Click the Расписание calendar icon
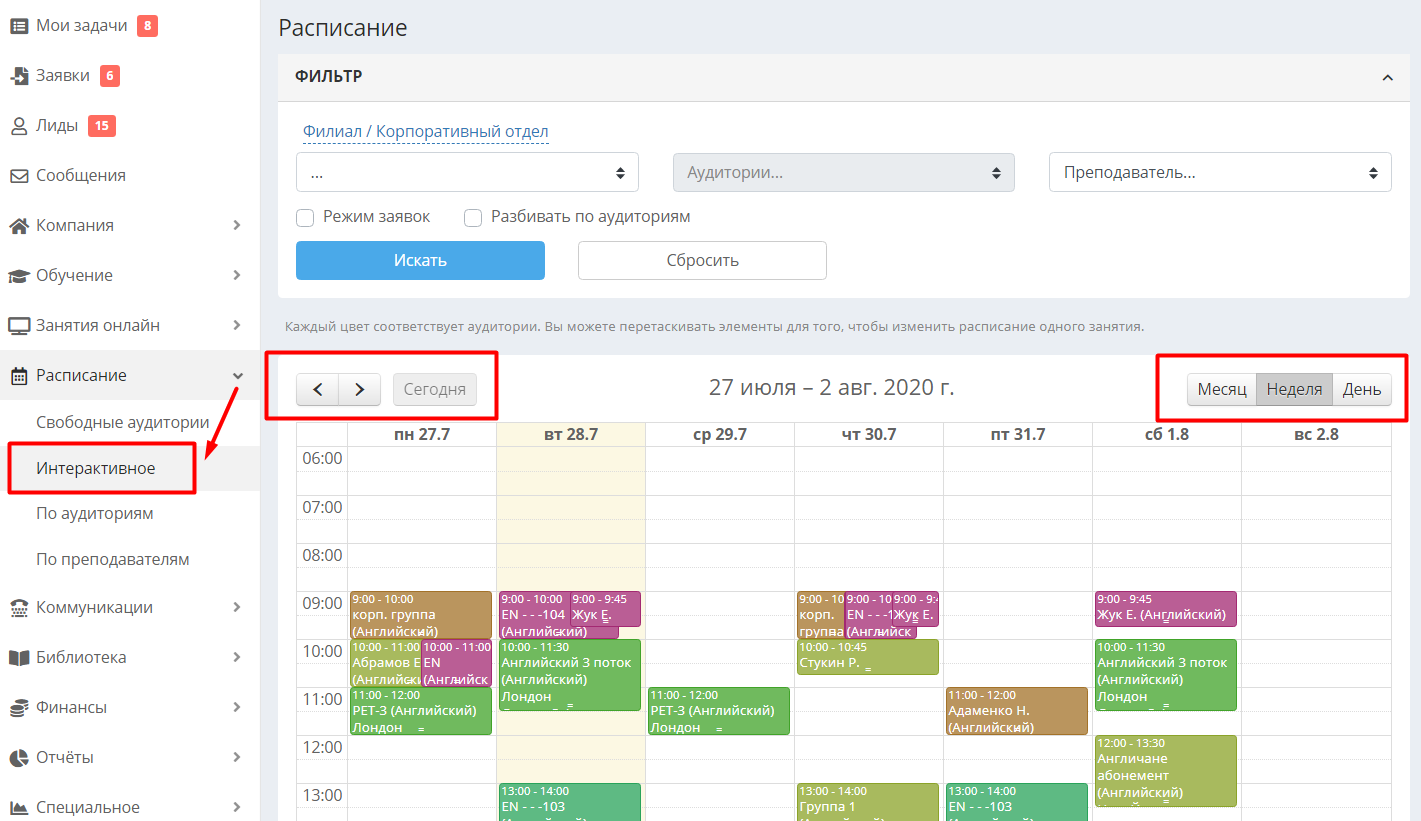Image resolution: width=1421 pixels, height=821 pixels. click(19, 376)
